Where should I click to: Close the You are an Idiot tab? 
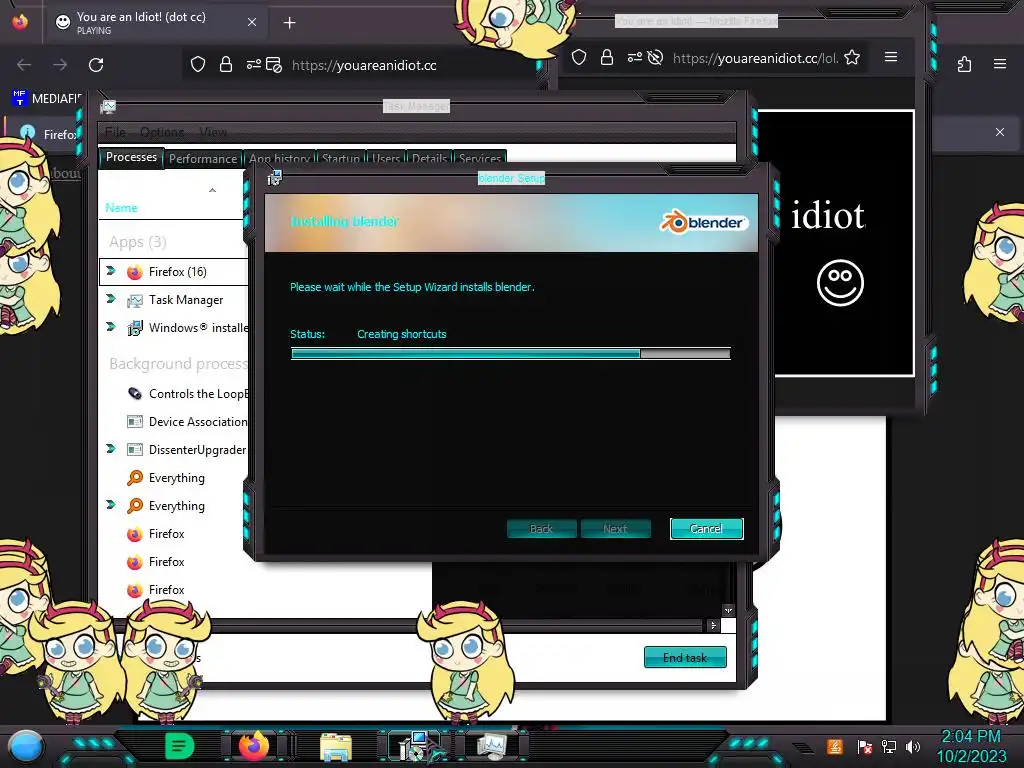pyautogui.click(x=252, y=22)
